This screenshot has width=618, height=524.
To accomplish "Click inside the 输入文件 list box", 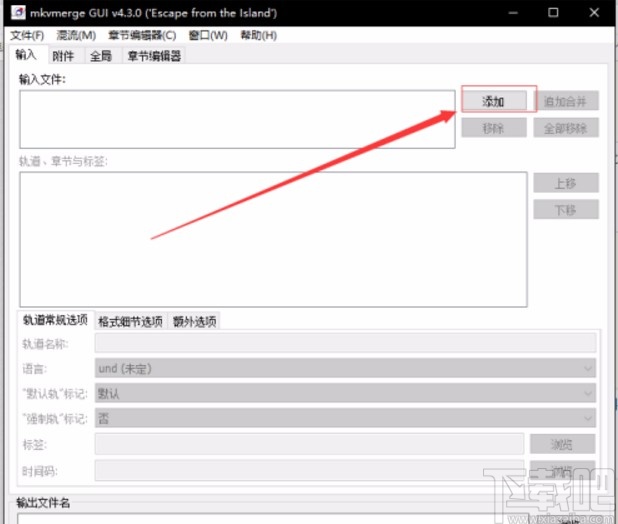I will 237,119.
